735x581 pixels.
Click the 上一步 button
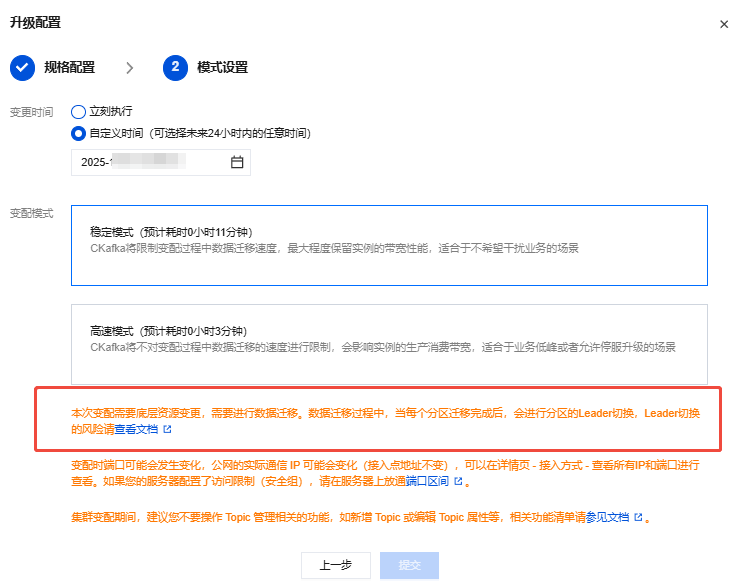point(336,566)
